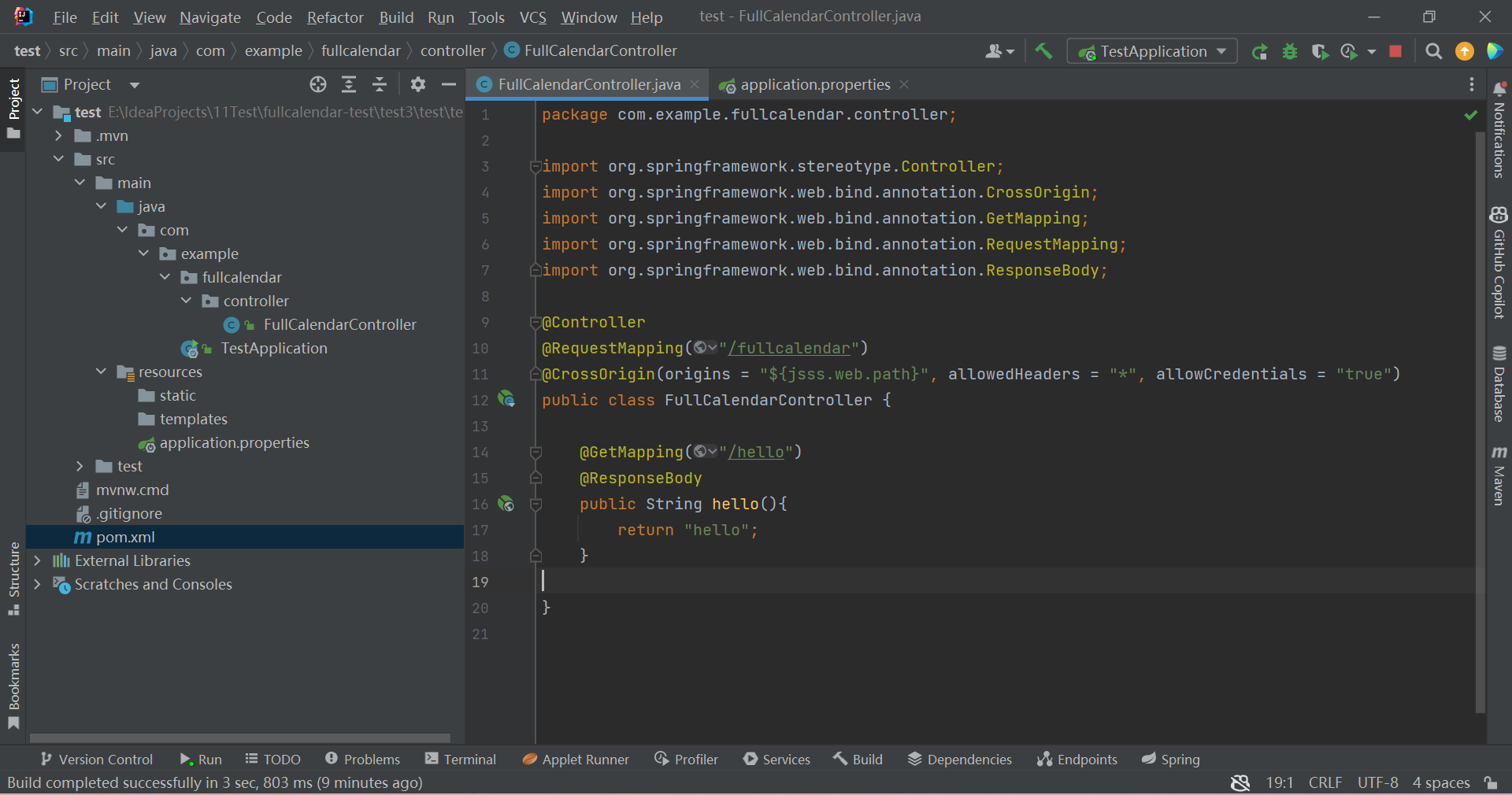Collapse the src folder

(58, 160)
